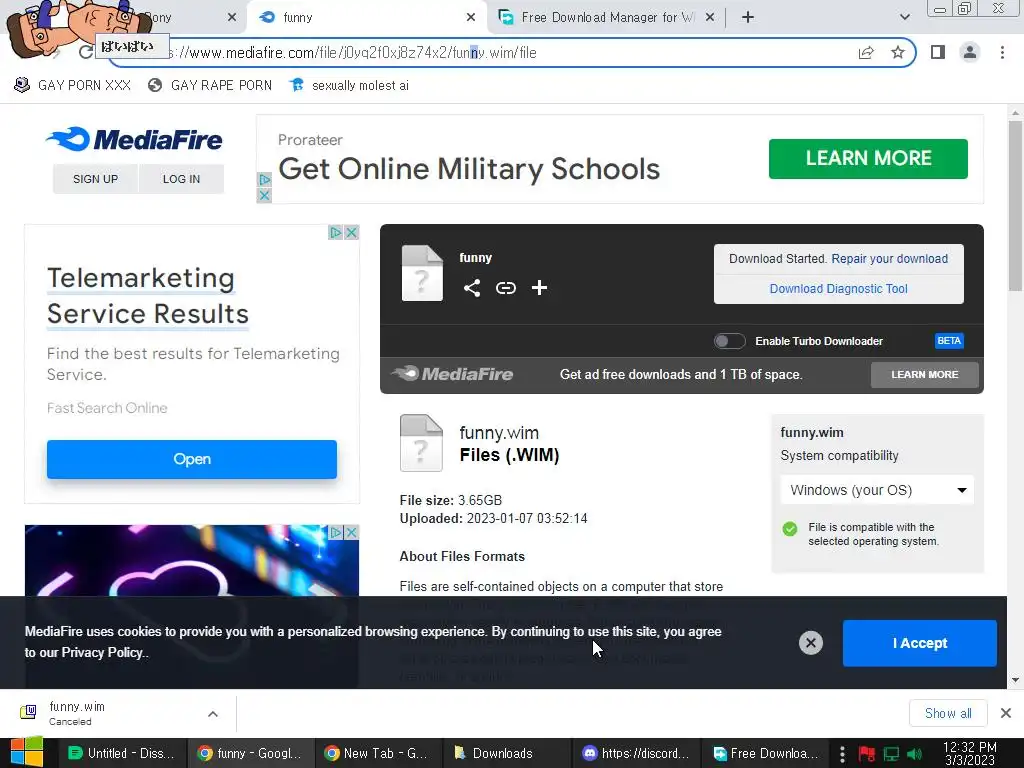This screenshot has height=768, width=1024.
Task: Accept cookies with I Accept button
Action: [920, 643]
